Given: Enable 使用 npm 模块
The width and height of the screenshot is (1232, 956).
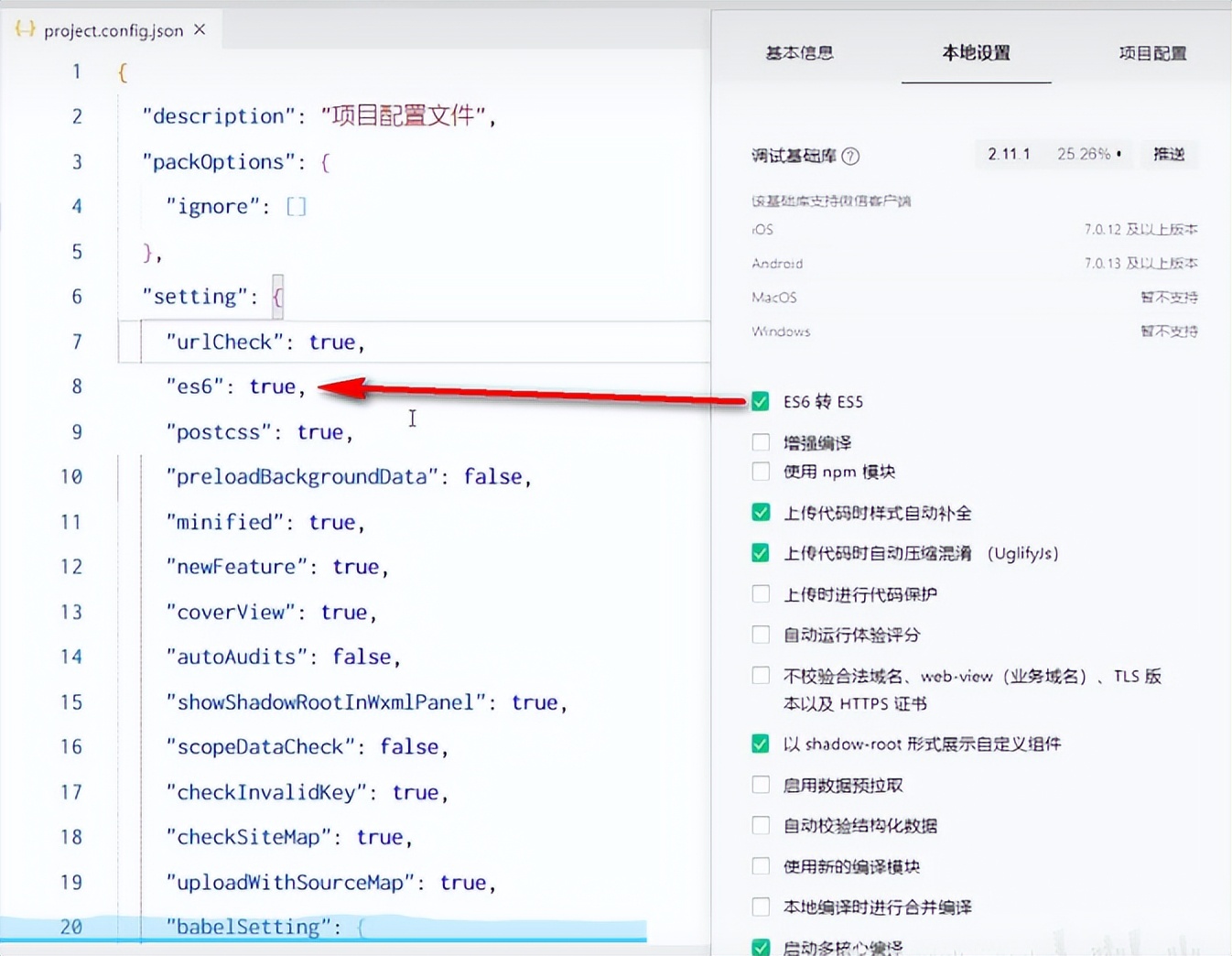Looking at the screenshot, I should [x=761, y=472].
